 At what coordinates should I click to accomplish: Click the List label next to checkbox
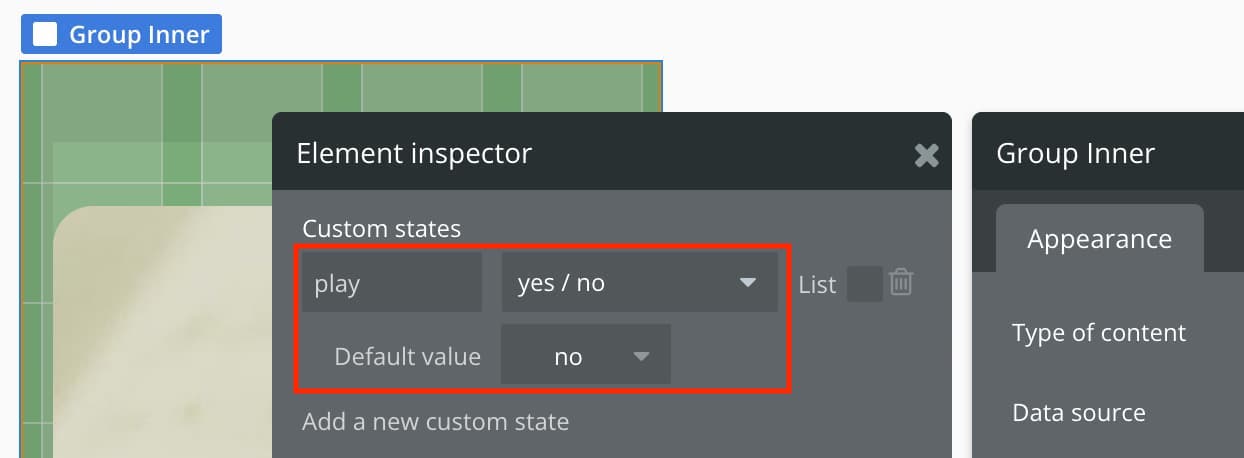tap(816, 284)
